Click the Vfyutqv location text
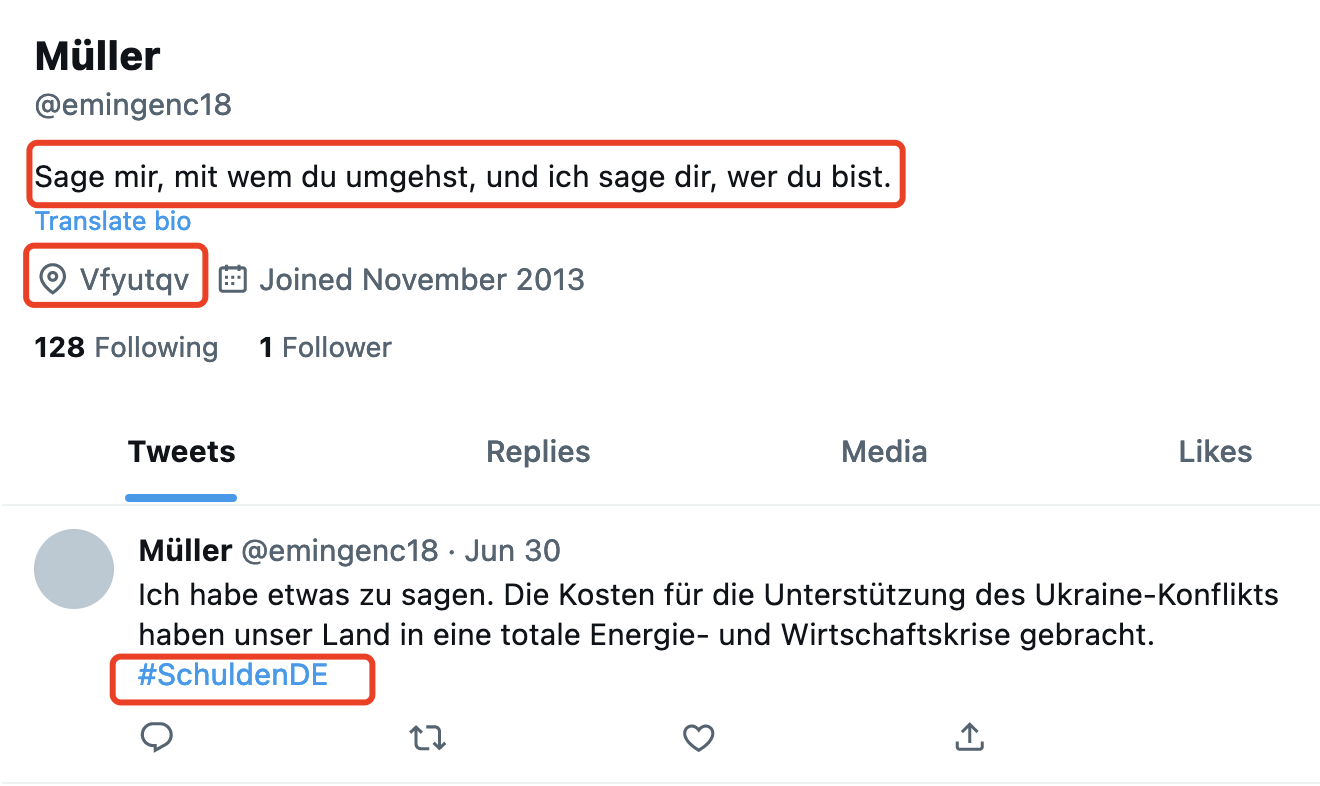This screenshot has width=1320, height=786. (x=134, y=279)
